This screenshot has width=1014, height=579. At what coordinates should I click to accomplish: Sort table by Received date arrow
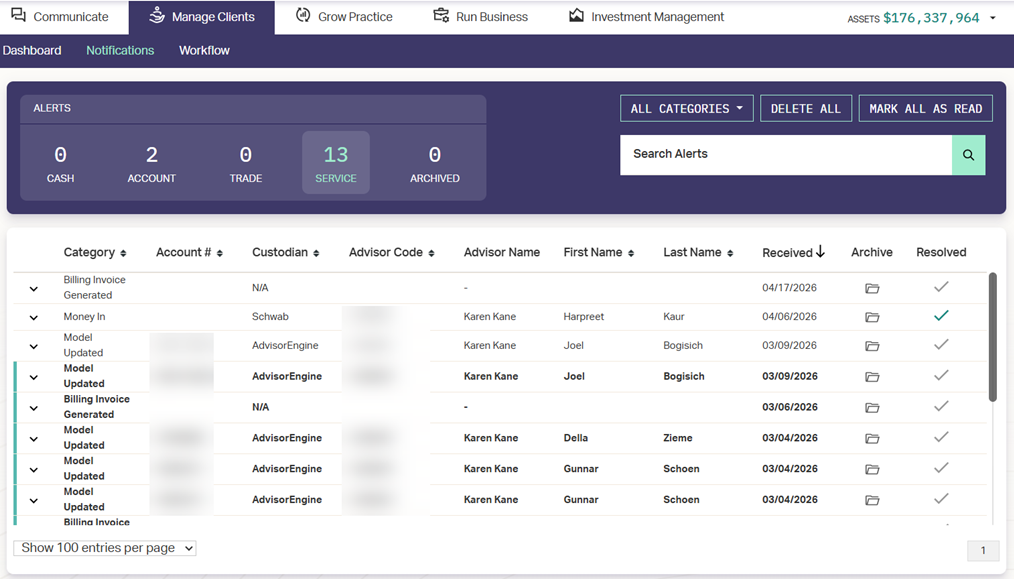820,252
